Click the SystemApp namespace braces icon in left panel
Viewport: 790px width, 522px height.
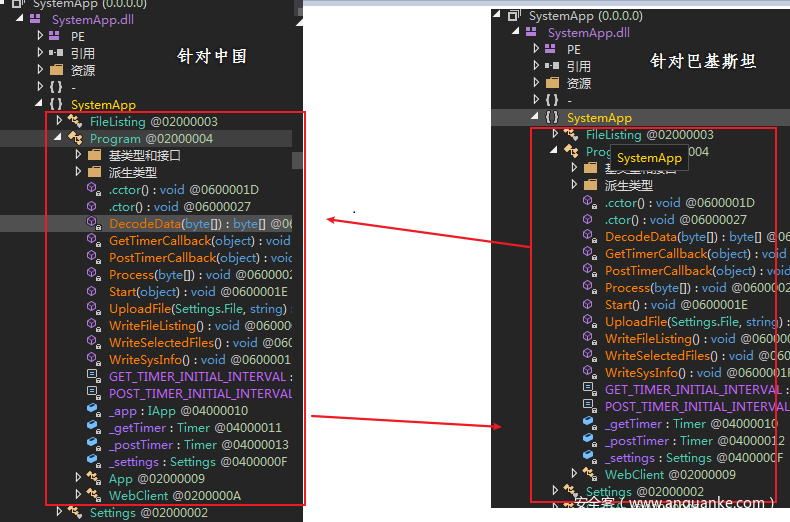(55, 104)
